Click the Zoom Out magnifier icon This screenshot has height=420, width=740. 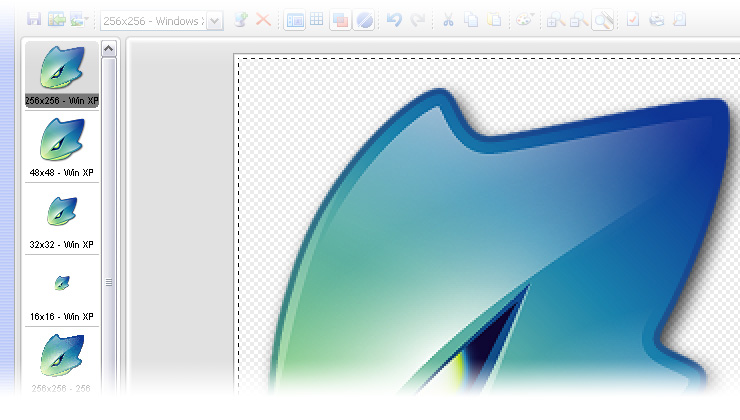click(x=579, y=20)
